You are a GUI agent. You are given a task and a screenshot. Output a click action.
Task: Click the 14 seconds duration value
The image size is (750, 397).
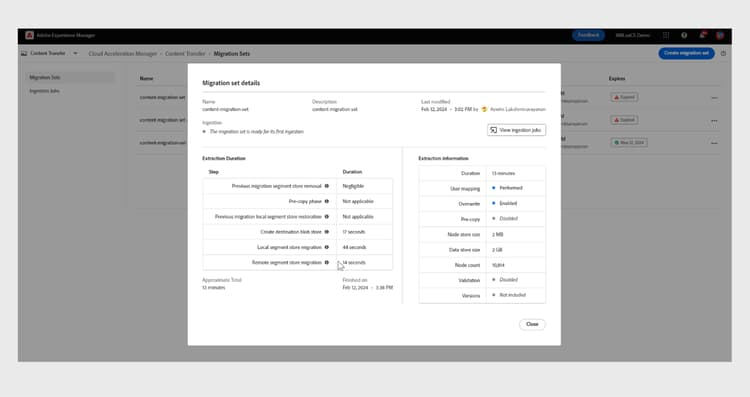[354, 263]
